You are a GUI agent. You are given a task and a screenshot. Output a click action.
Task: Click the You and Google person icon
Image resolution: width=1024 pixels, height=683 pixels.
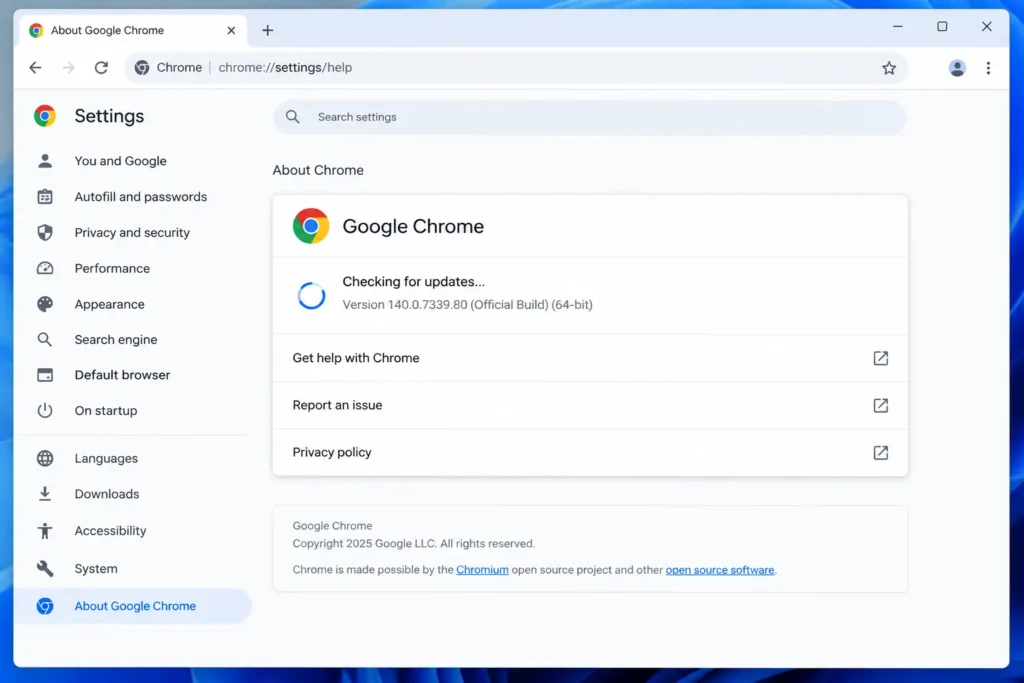tap(45, 161)
